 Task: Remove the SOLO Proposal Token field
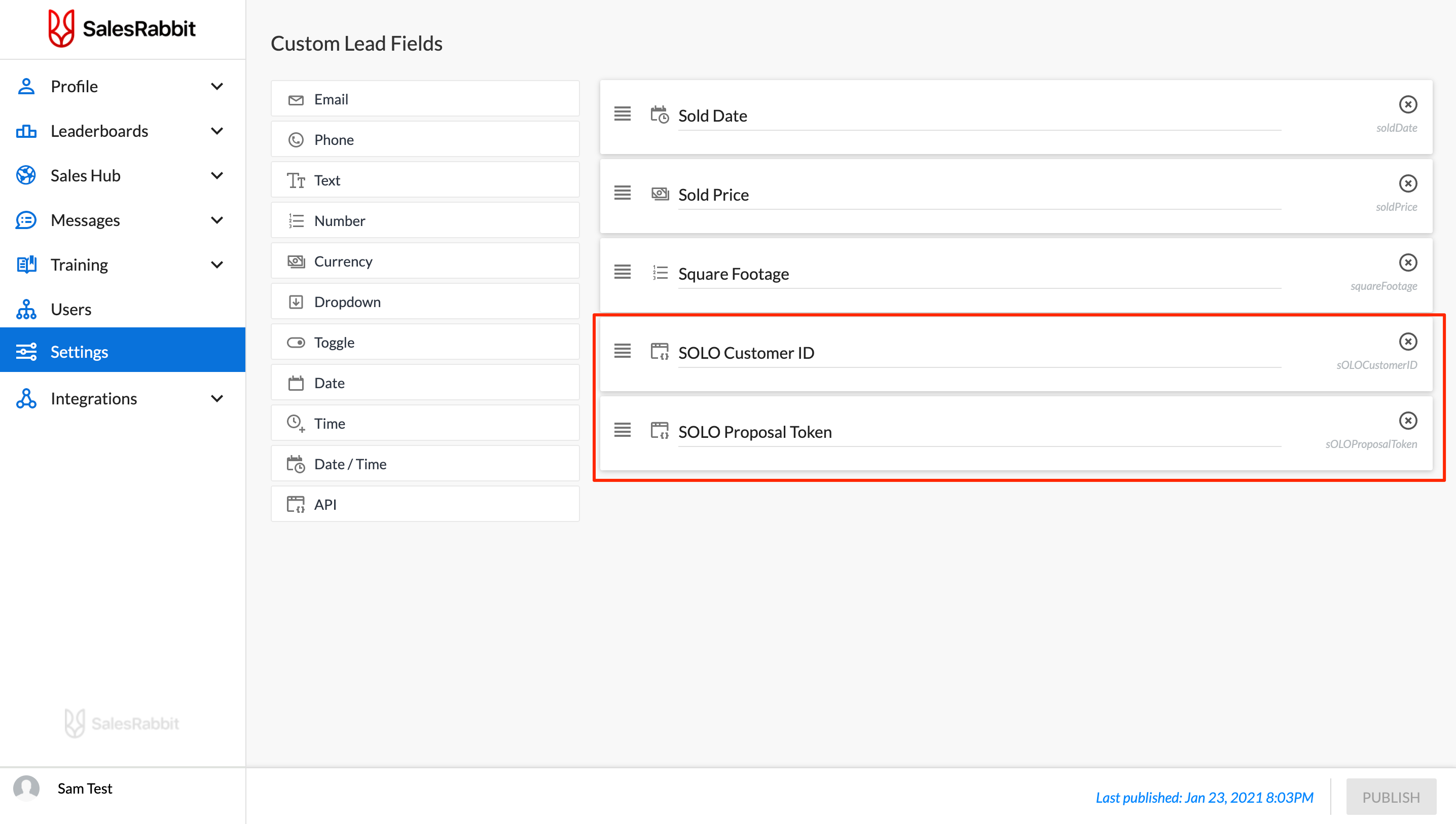coord(1407,421)
